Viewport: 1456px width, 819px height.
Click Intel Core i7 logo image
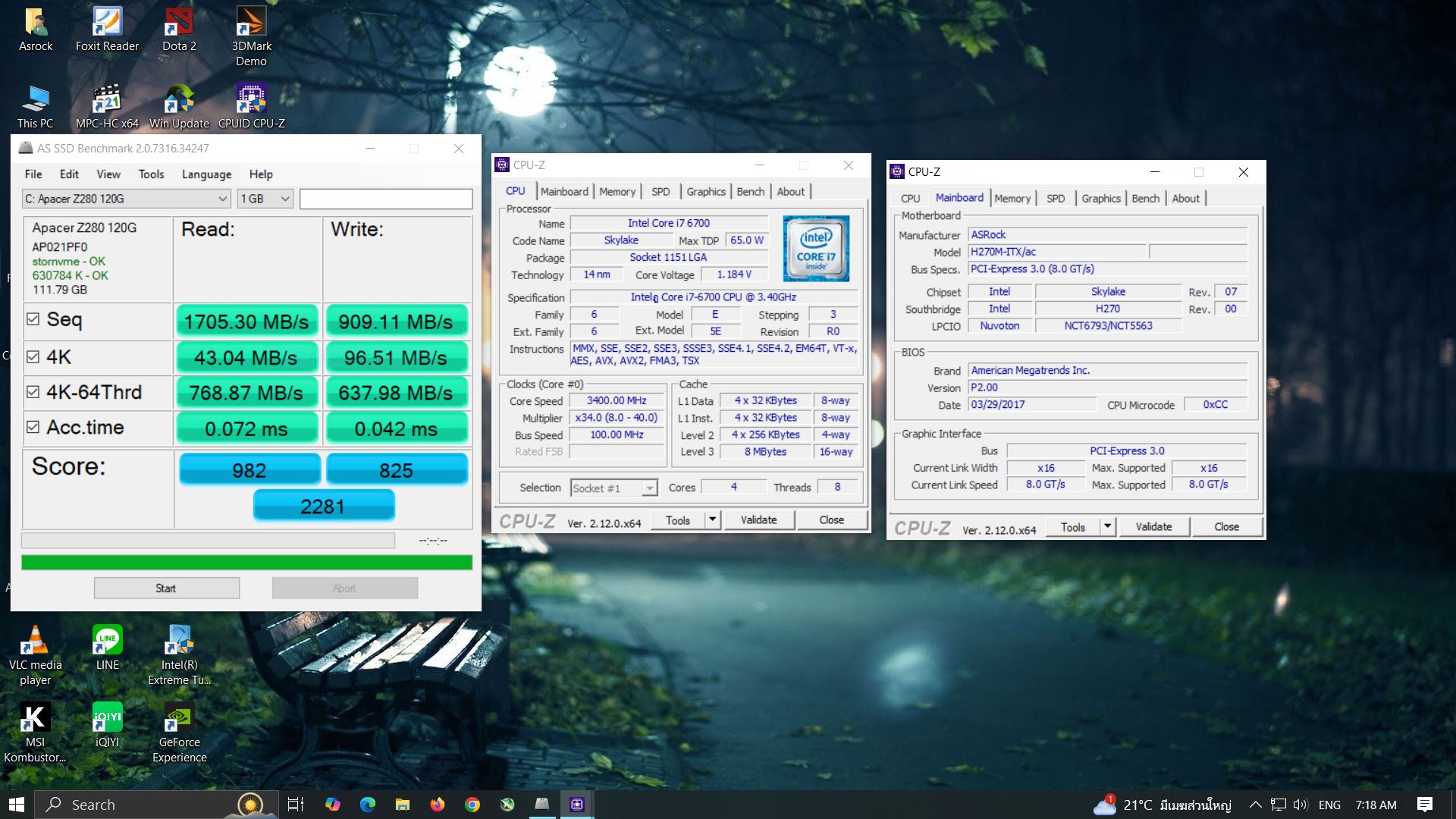(x=816, y=248)
